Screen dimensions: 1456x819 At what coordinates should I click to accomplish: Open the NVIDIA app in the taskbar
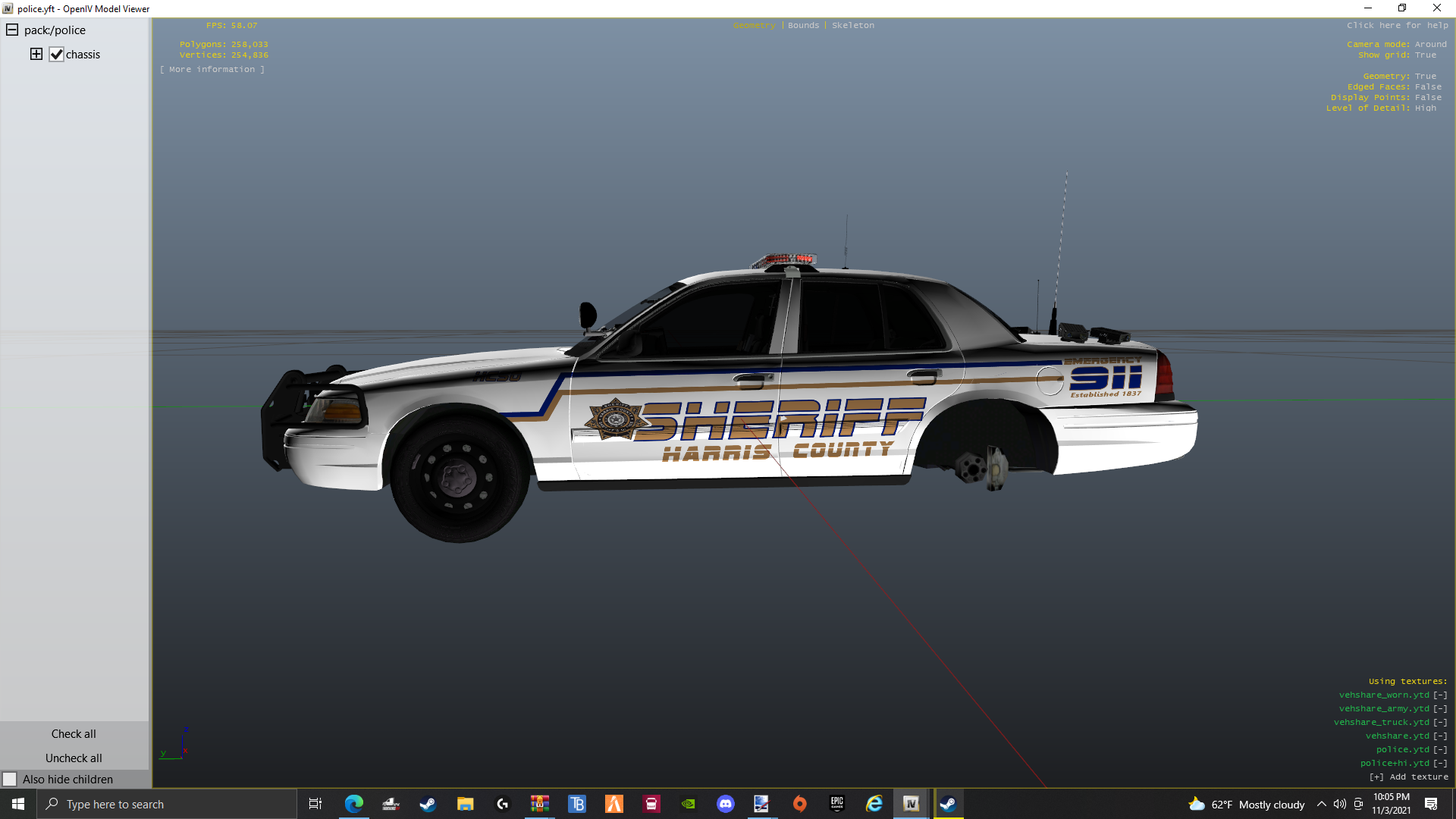point(689,804)
